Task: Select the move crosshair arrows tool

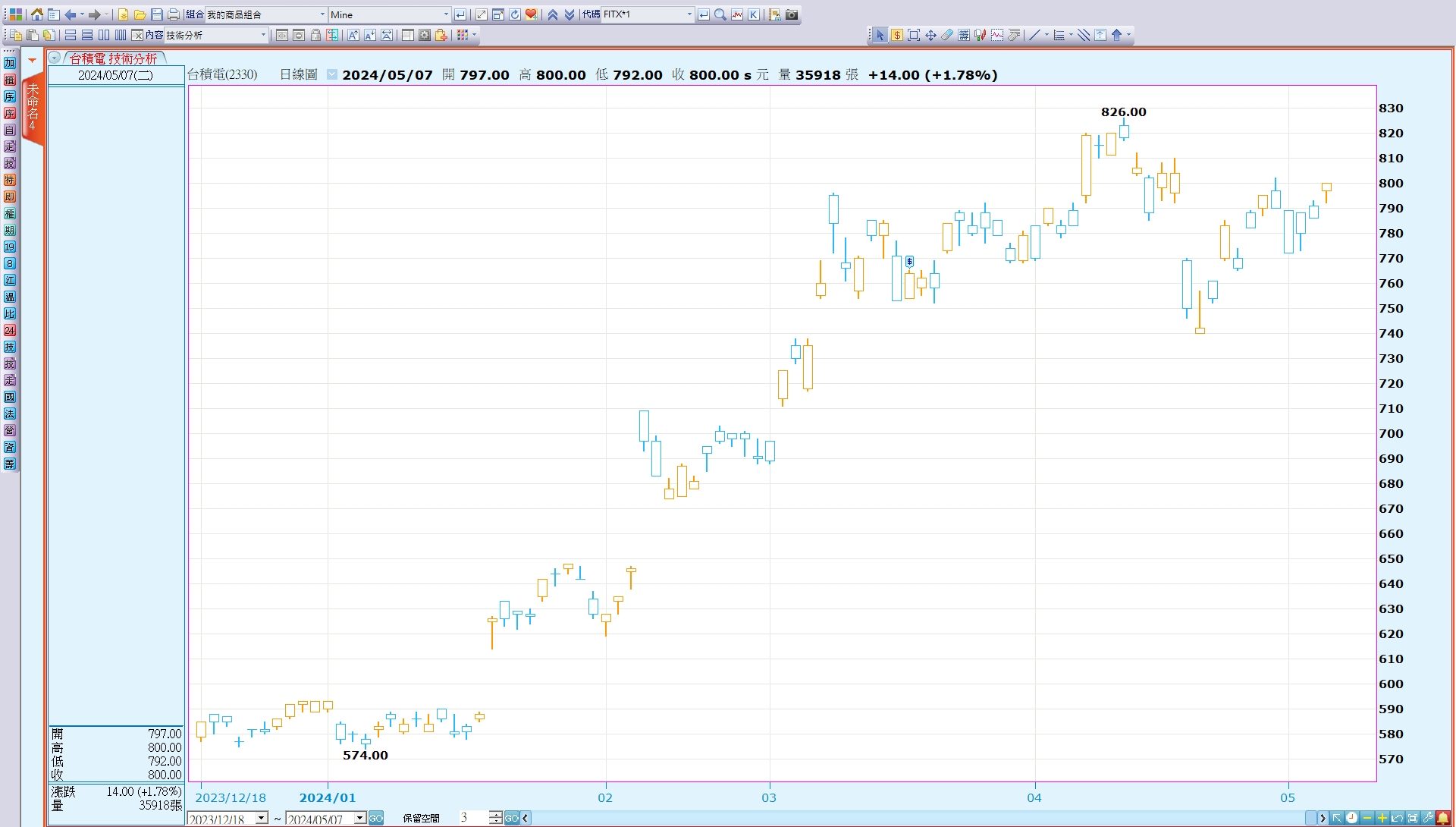Action: 930,35
